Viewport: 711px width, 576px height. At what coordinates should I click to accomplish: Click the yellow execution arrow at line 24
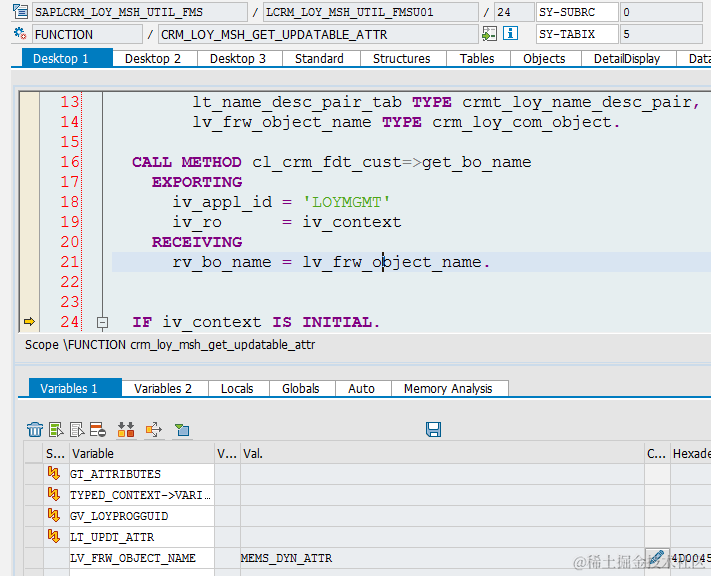click(29, 322)
